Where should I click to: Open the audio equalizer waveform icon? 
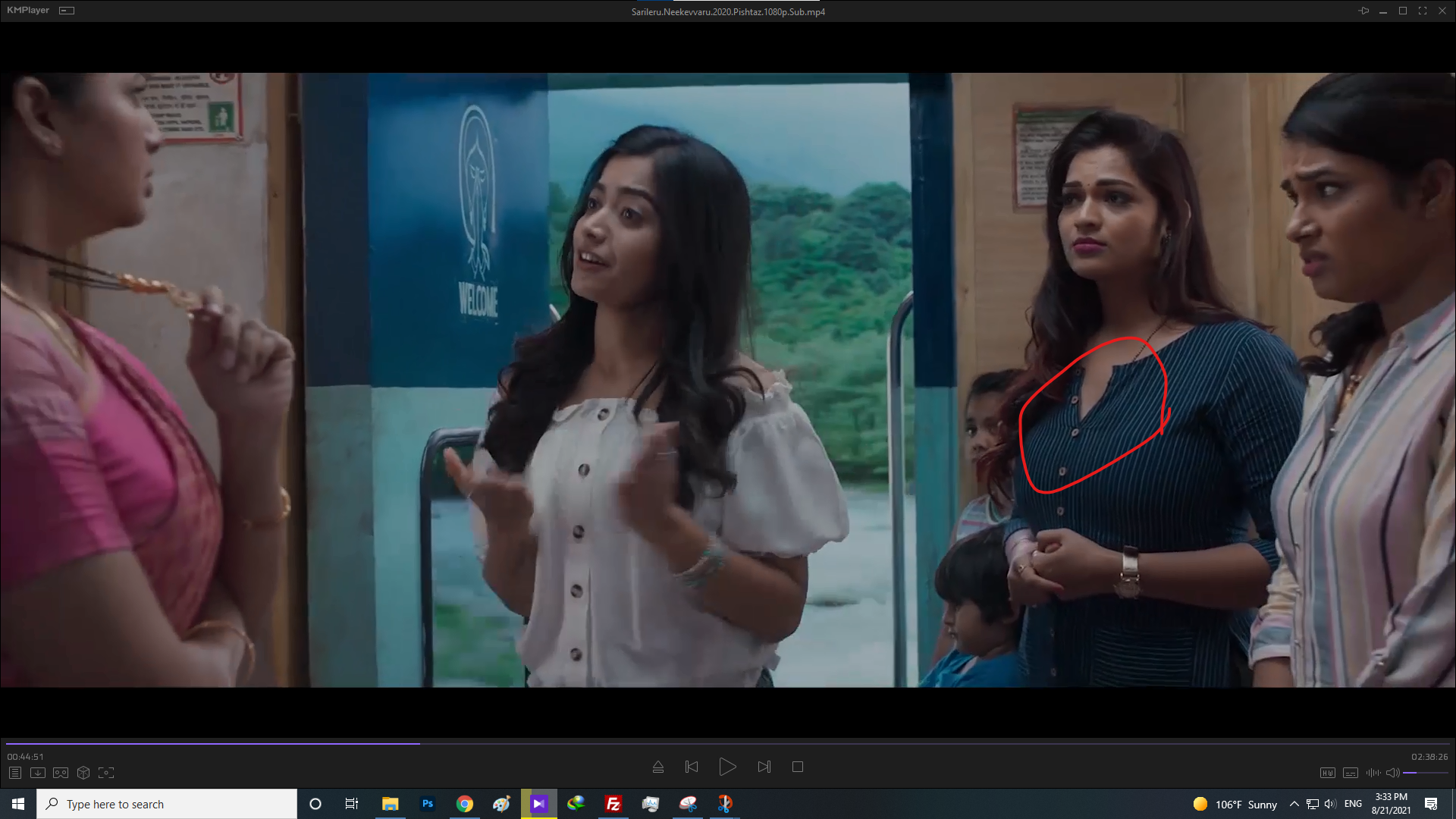[1373, 773]
